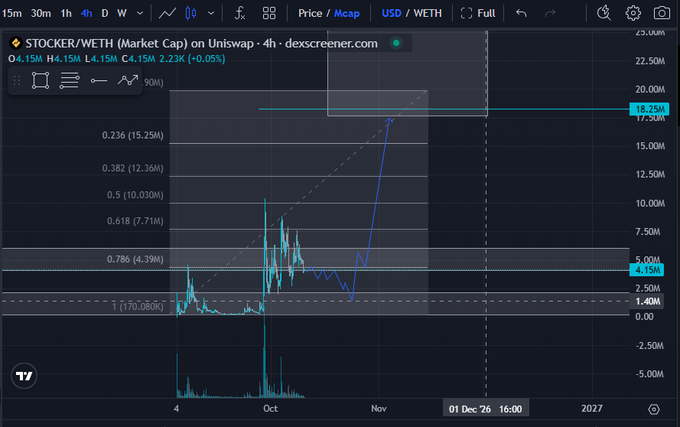Click the 01 Dec '26 16:00 date label

click(485, 409)
